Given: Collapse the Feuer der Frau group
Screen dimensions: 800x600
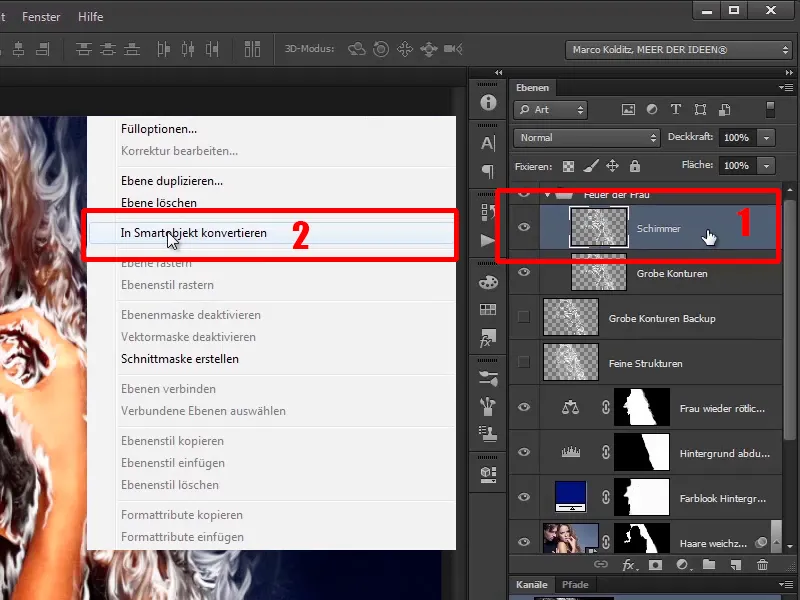Looking at the screenshot, I should point(547,194).
